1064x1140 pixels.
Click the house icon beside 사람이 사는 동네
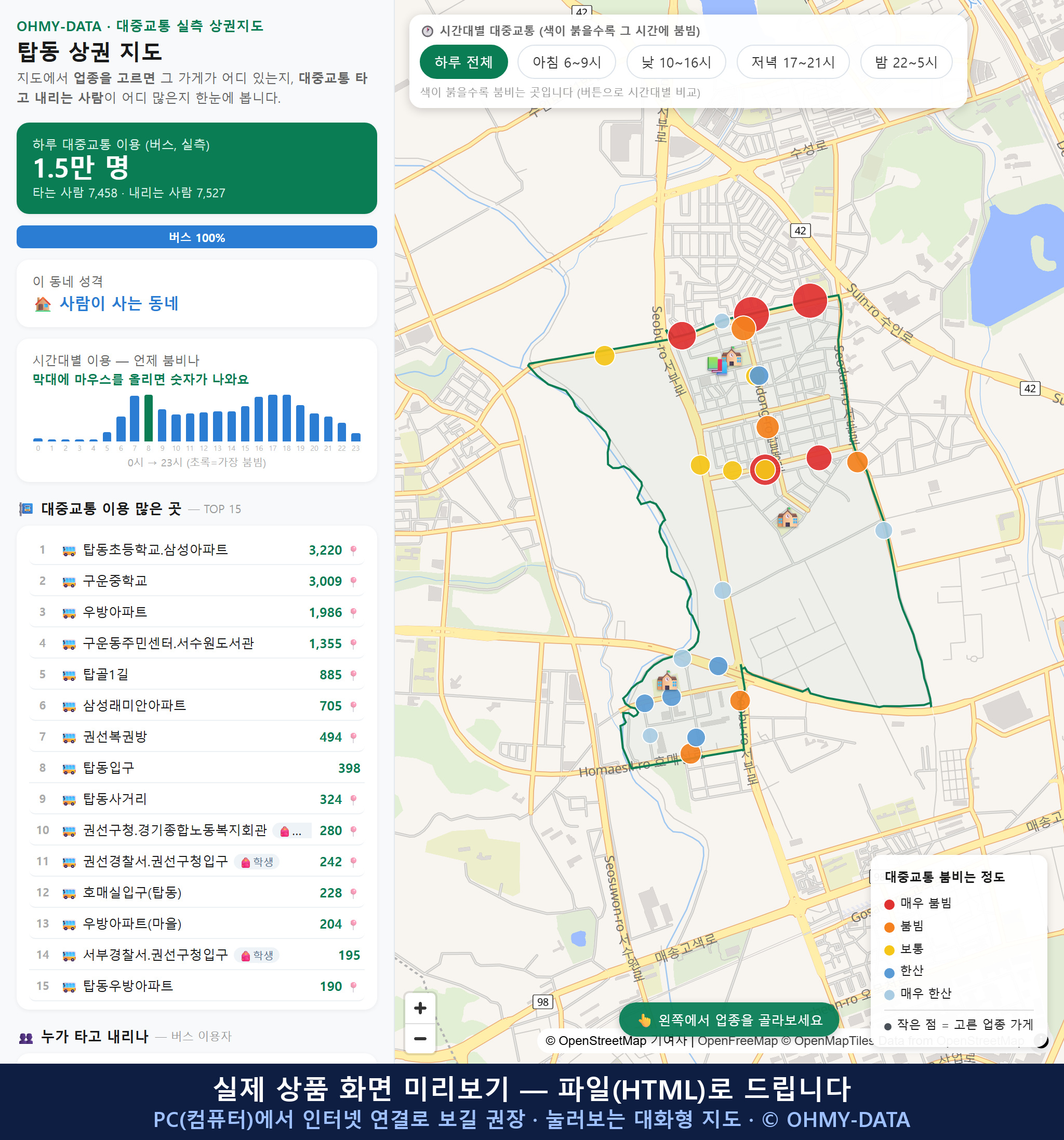(43, 303)
